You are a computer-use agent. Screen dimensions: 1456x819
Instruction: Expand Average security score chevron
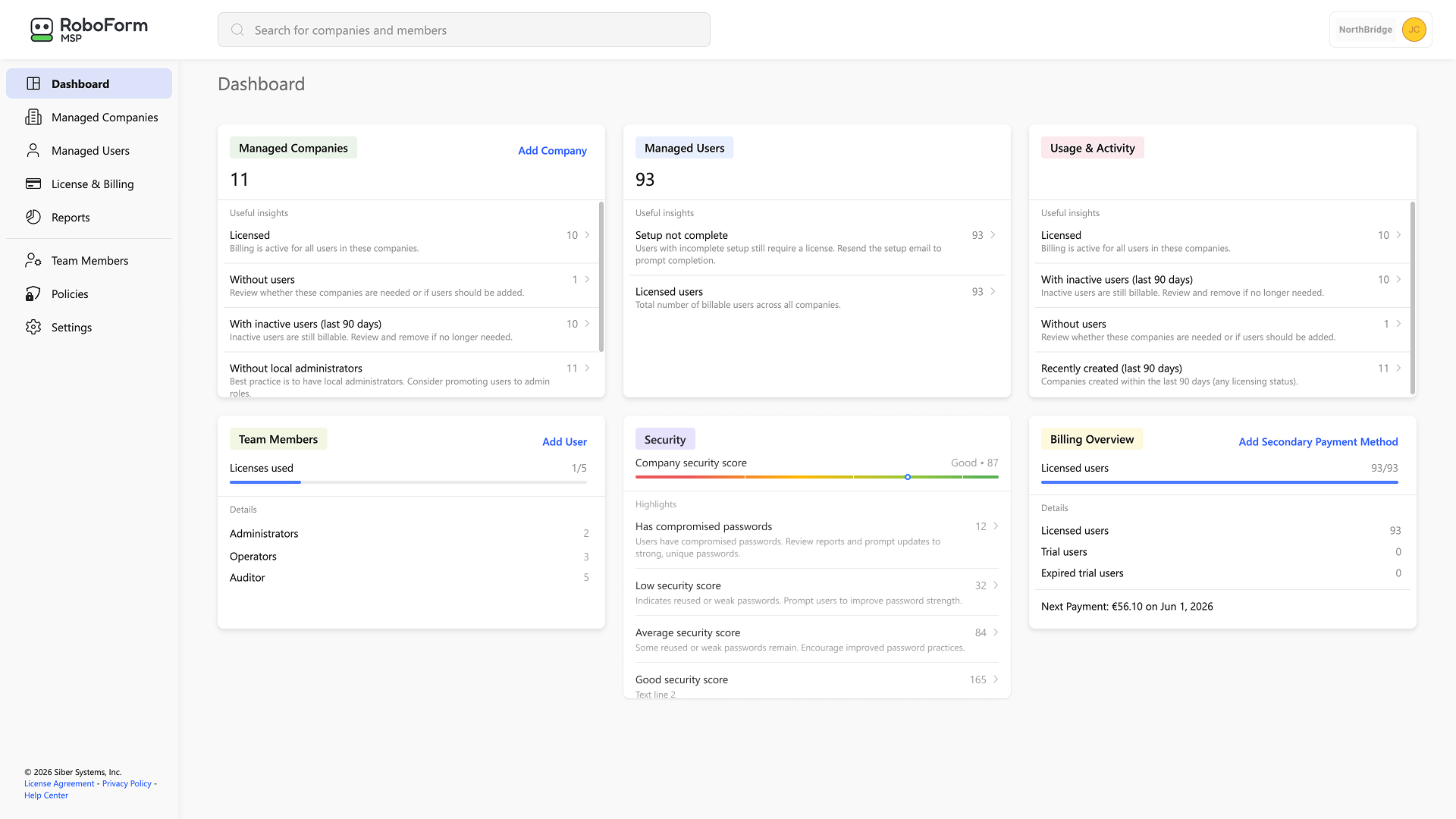[x=996, y=632]
